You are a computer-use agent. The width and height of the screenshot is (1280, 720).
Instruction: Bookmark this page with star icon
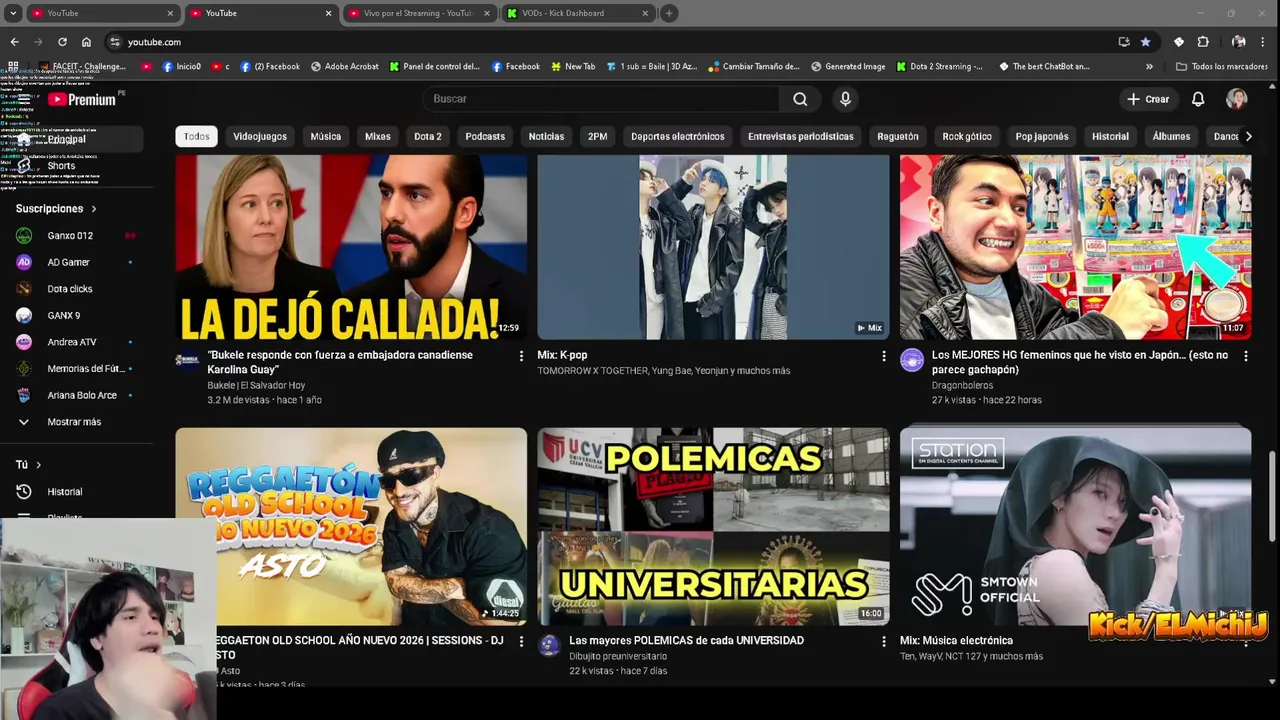pos(1145,42)
